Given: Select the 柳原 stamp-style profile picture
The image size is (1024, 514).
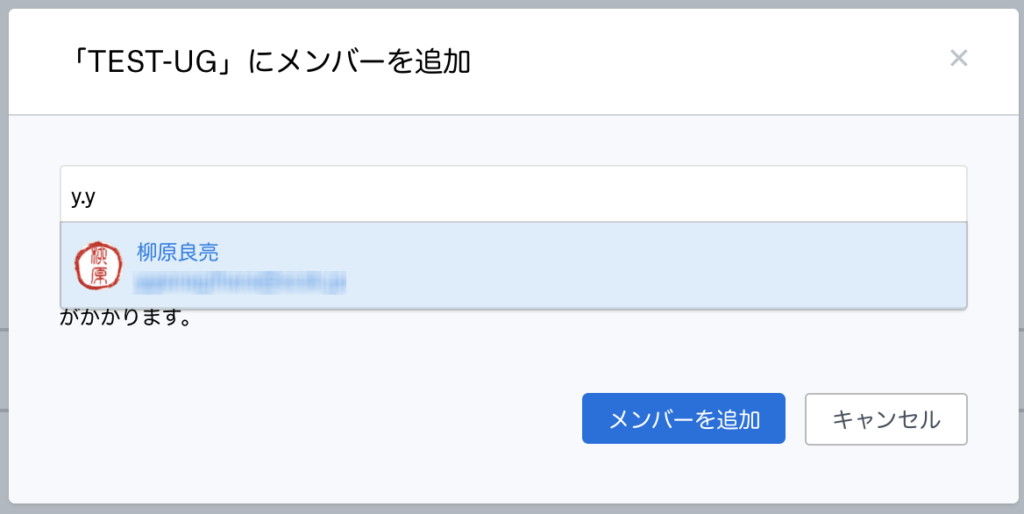Looking at the screenshot, I should point(98,266).
